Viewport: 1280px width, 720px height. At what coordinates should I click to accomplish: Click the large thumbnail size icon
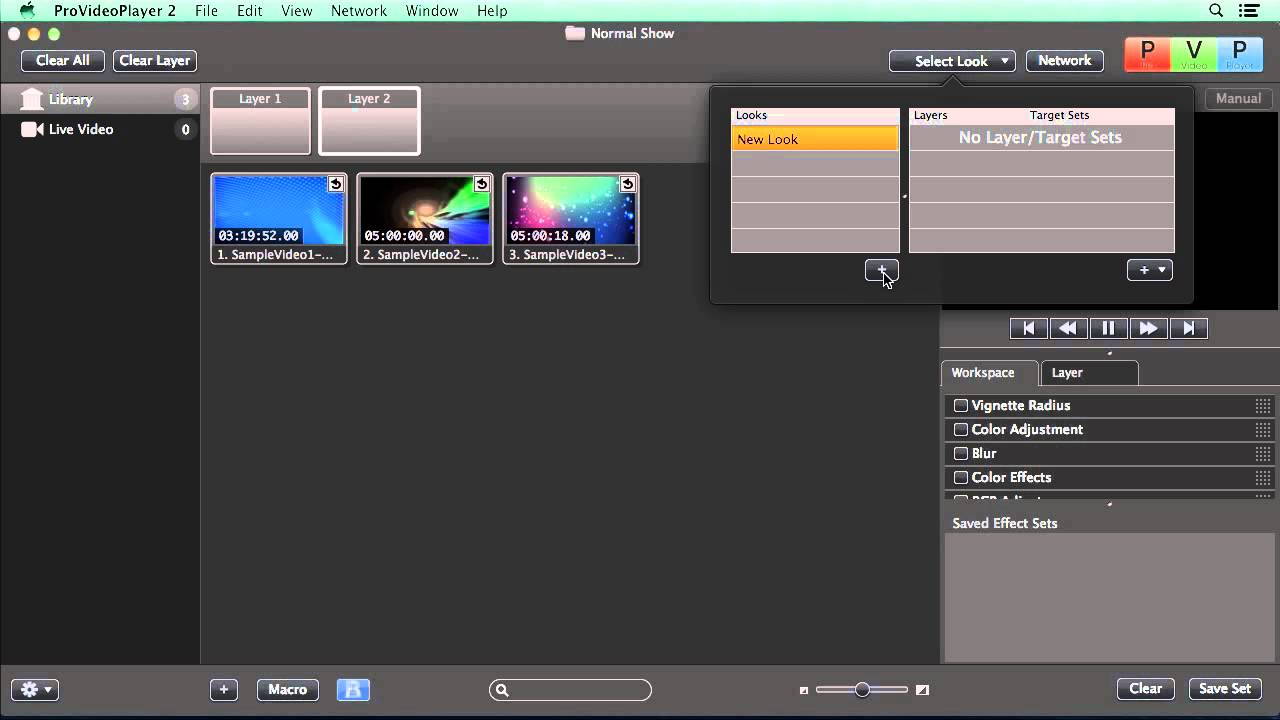point(922,690)
